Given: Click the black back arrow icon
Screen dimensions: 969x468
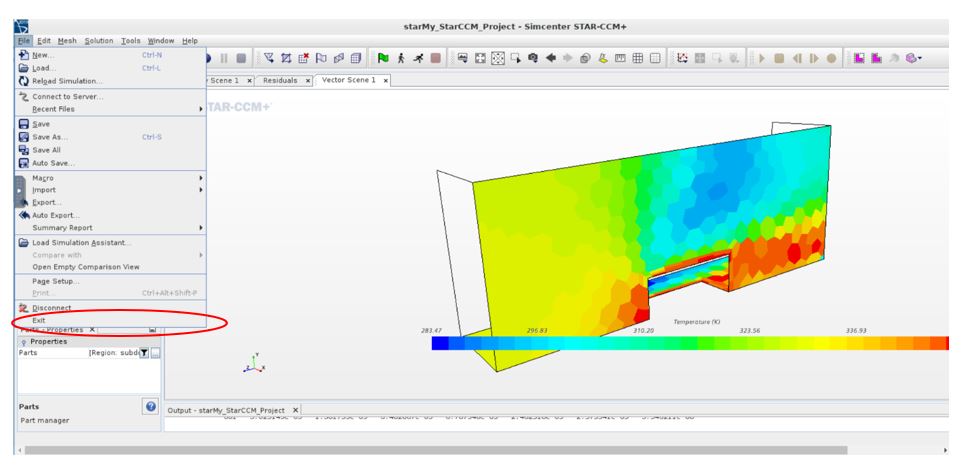Looking at the screenshot, I should pos(551,58).
